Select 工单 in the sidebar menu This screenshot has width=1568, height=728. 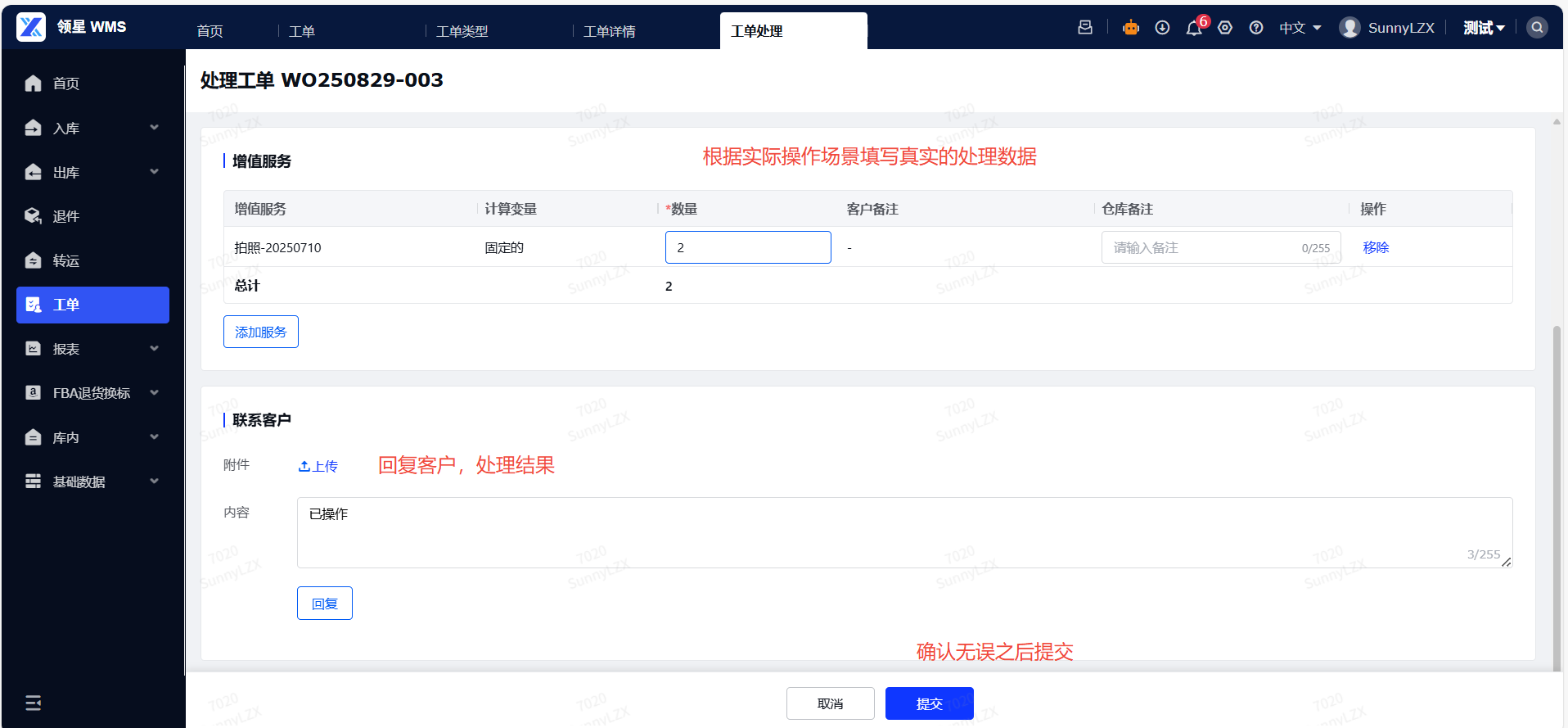(x=92, y=305)
